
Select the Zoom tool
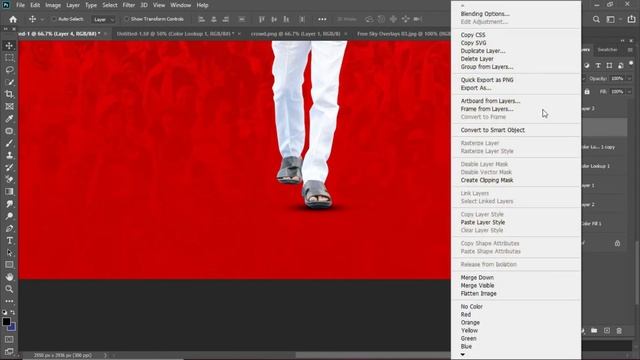point(9,289)
